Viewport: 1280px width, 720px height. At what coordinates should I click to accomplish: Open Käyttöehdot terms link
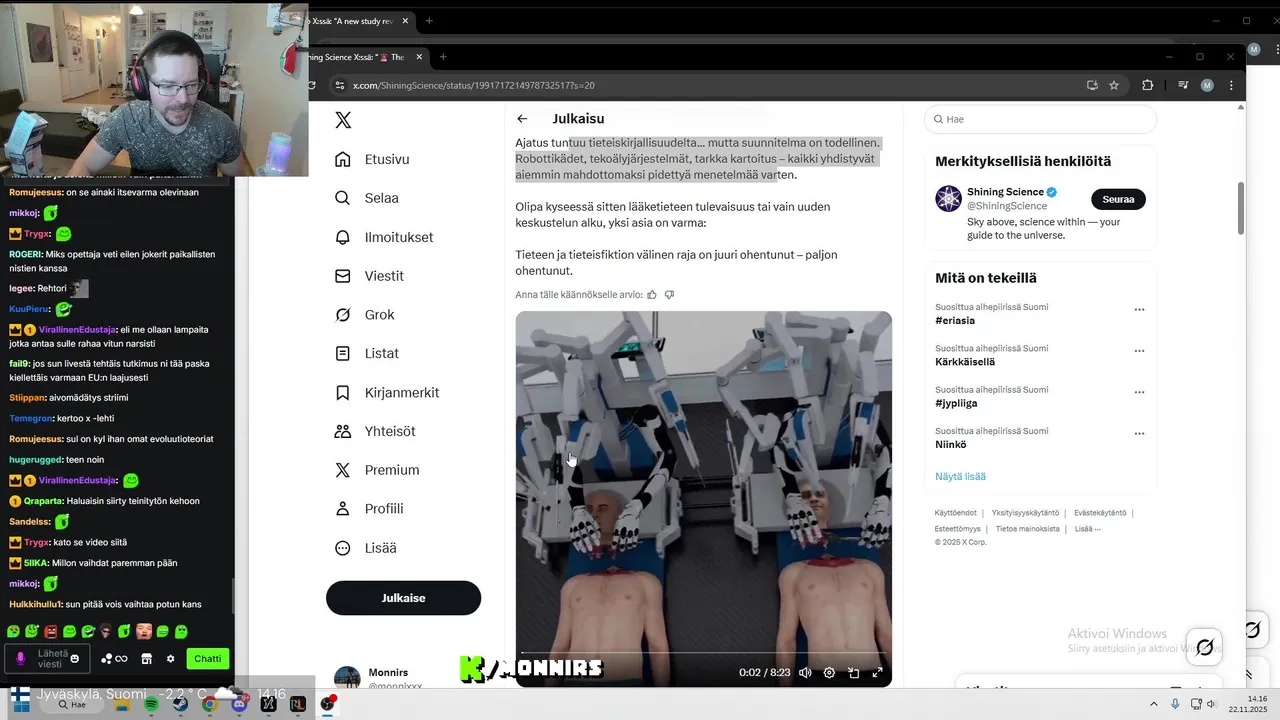click(955, 513)
